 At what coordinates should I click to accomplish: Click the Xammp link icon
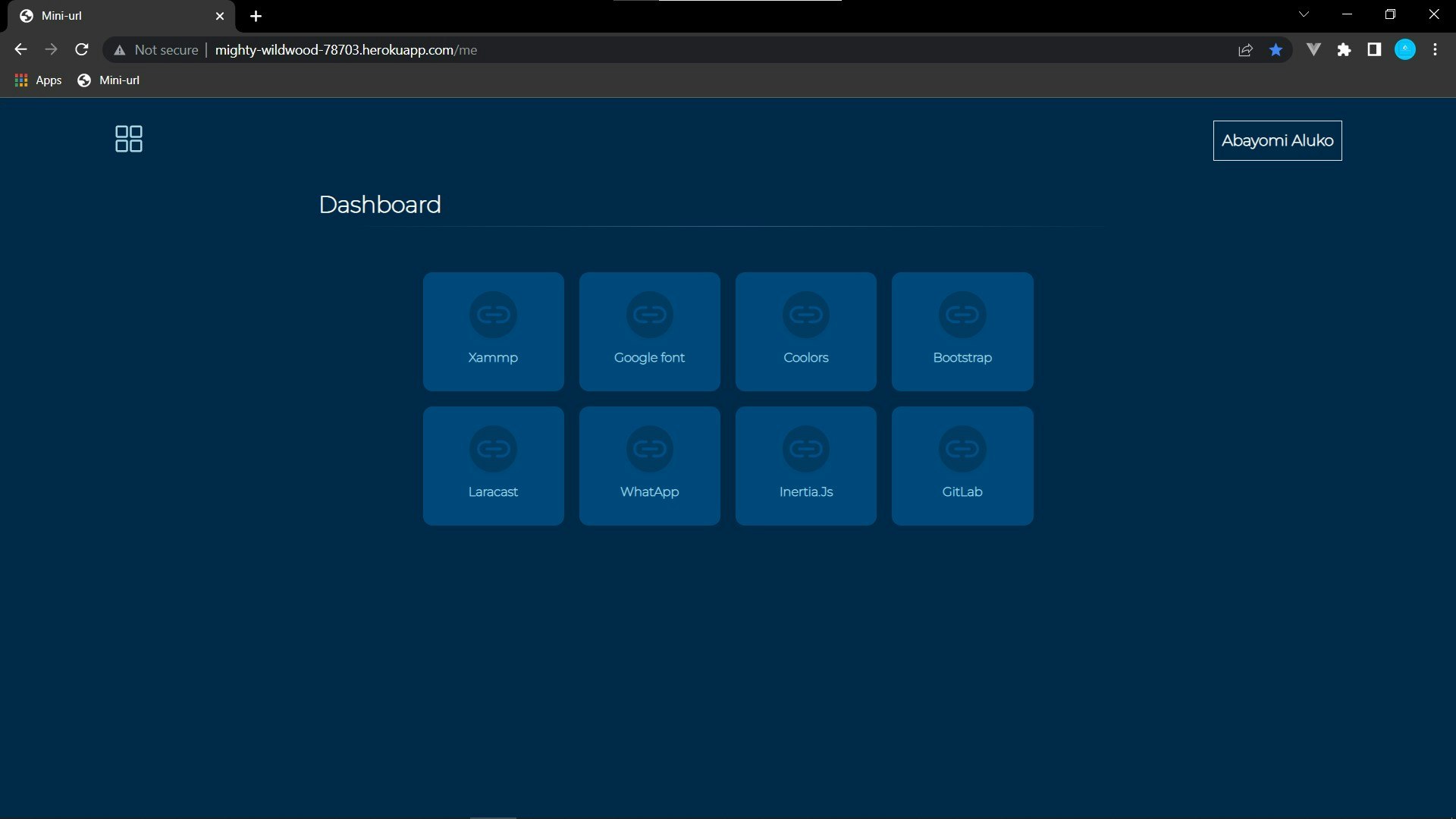[493, 314]
